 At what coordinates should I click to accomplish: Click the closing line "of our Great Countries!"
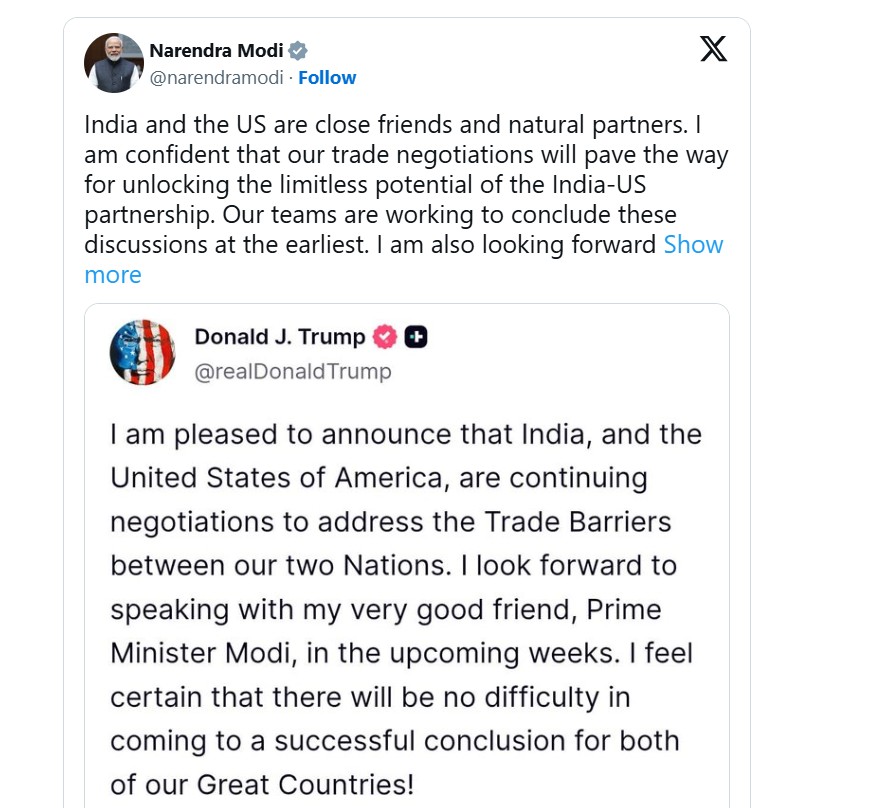pyautogui.click(x=262, y=784)
